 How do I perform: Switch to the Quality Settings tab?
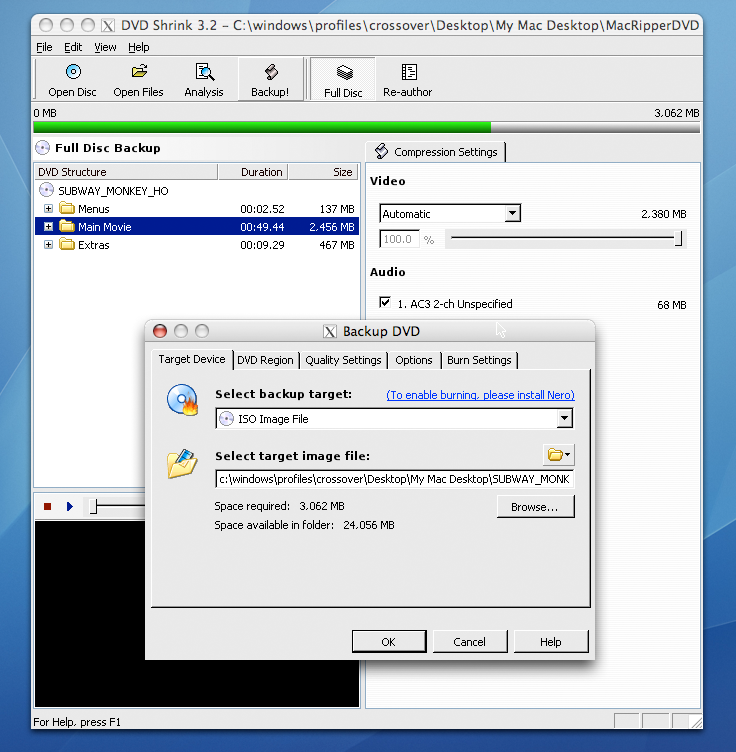pos(343,360)
